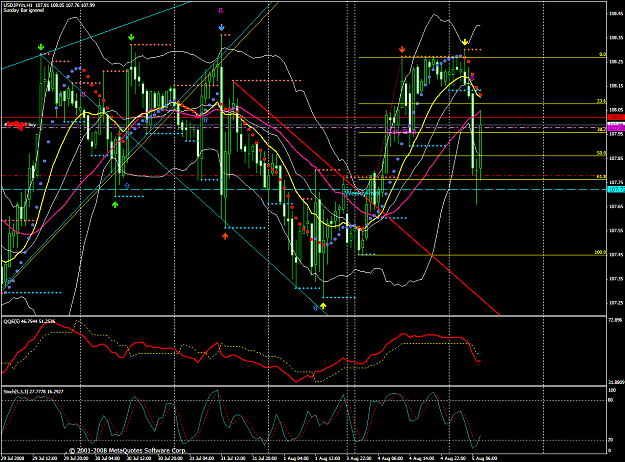The width and height of the screenshot is (625, 462).
Task: Click green down arrow above second peak
Action: click(131, 37)
